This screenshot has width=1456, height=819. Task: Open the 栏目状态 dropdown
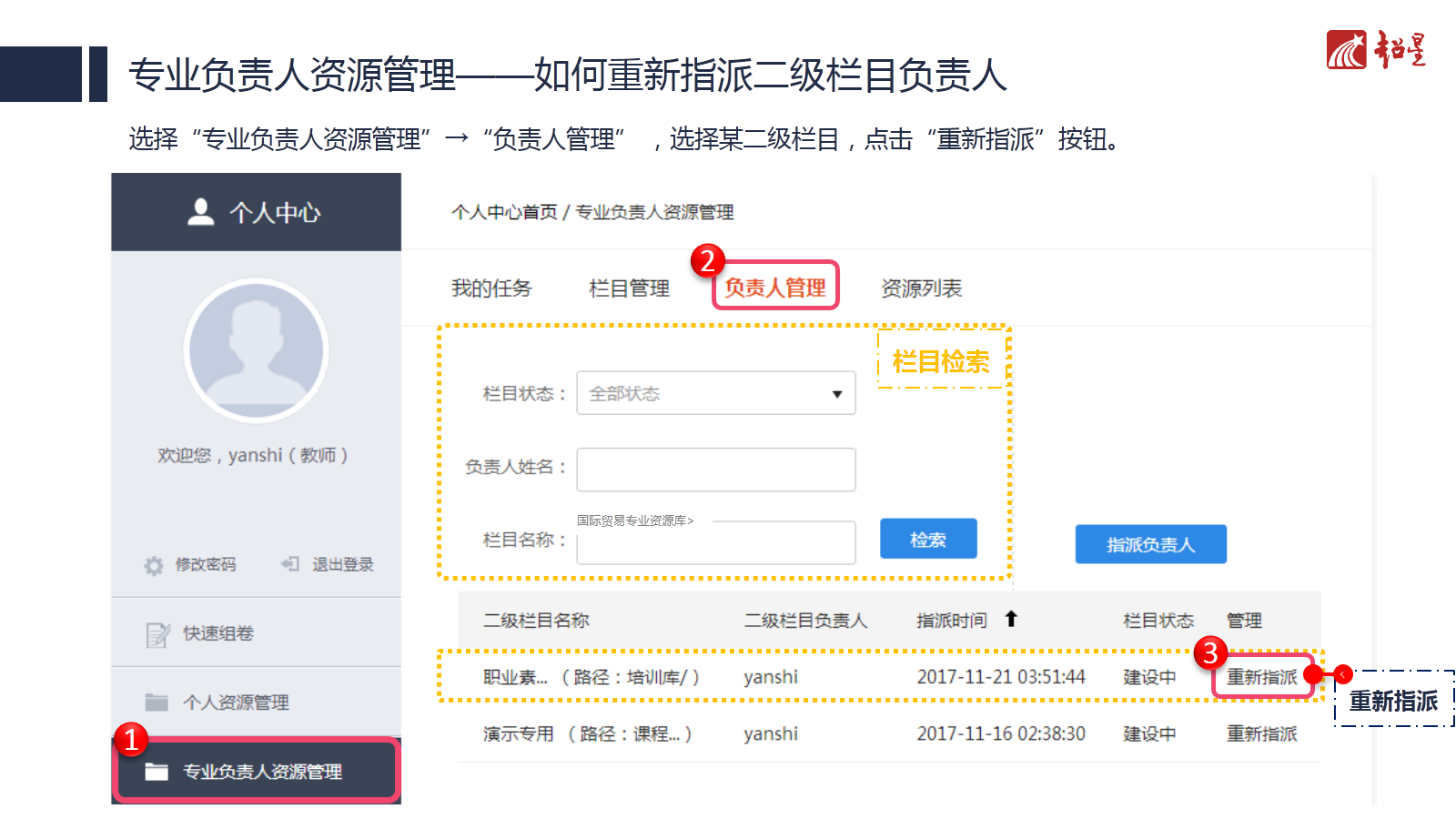715,393
